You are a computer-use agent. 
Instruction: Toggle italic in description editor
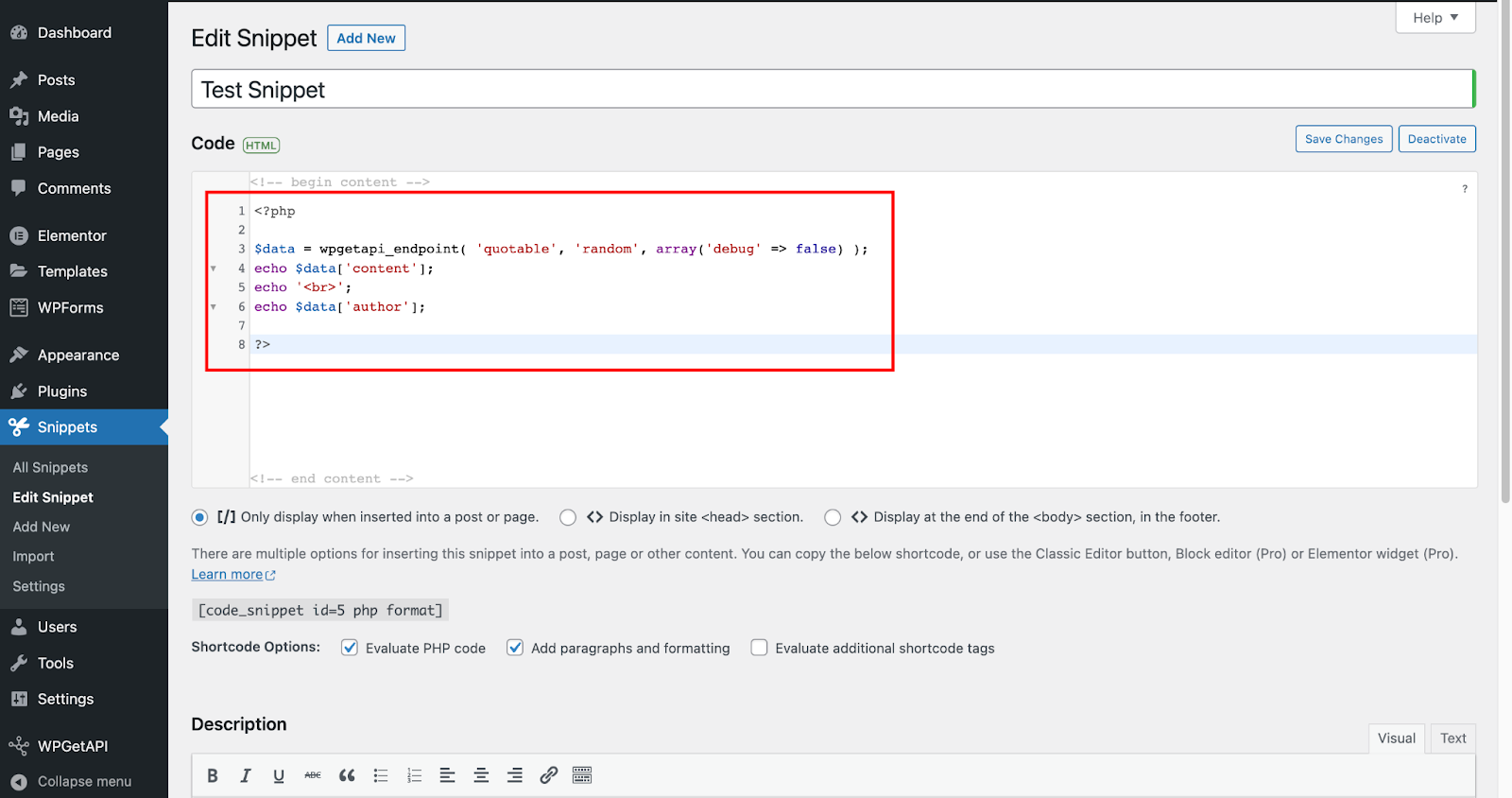tap(246, 775)
